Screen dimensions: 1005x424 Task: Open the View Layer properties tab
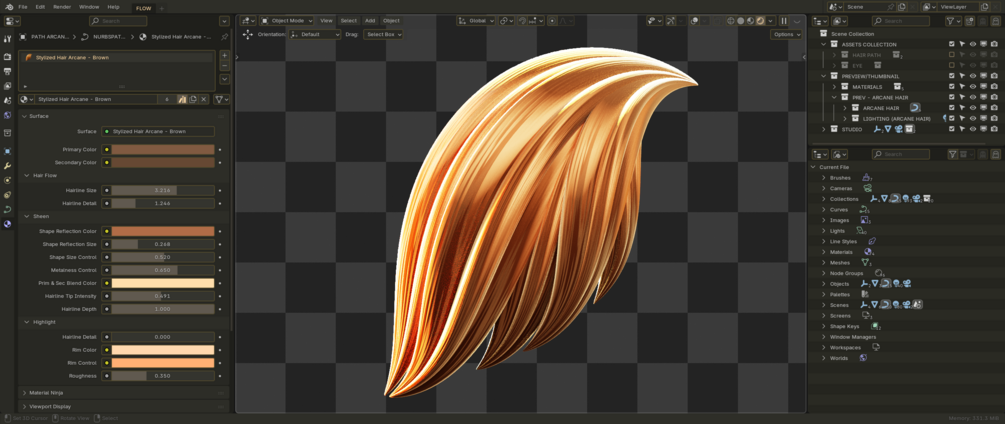point(8,86)
